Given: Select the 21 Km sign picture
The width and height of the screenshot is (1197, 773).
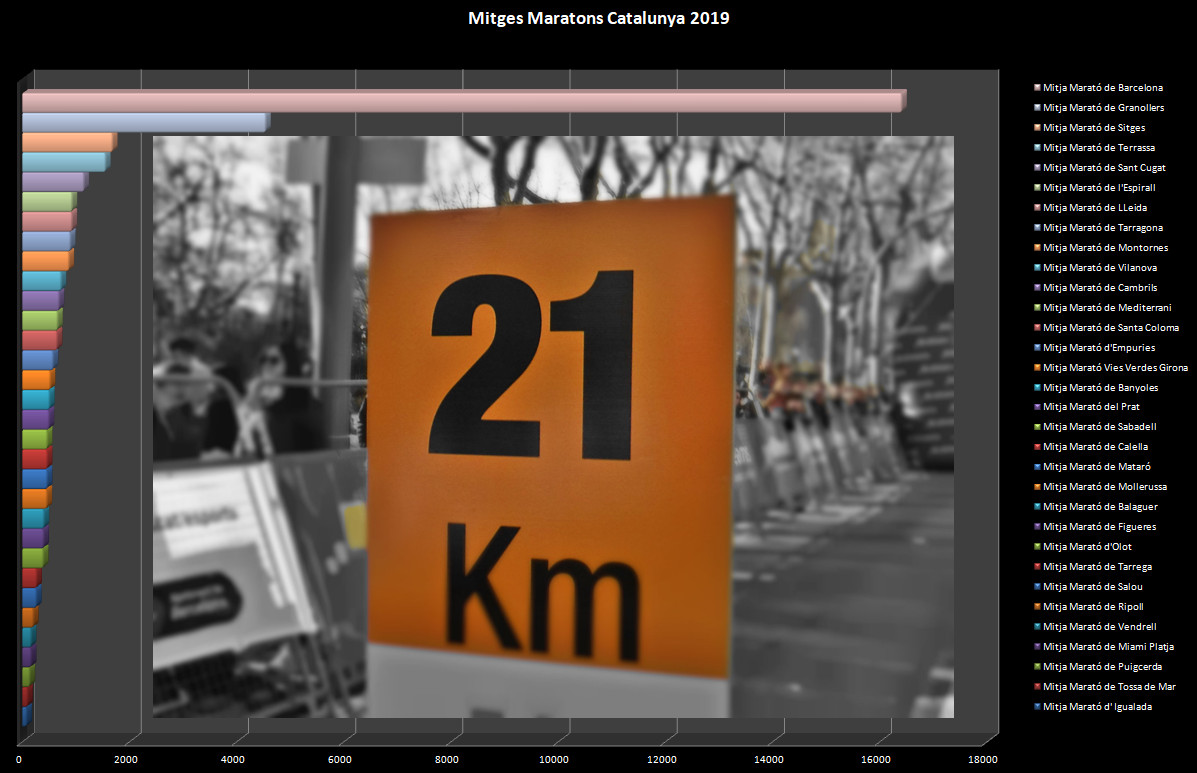Looking at the screenshot, I should (552, 427).
